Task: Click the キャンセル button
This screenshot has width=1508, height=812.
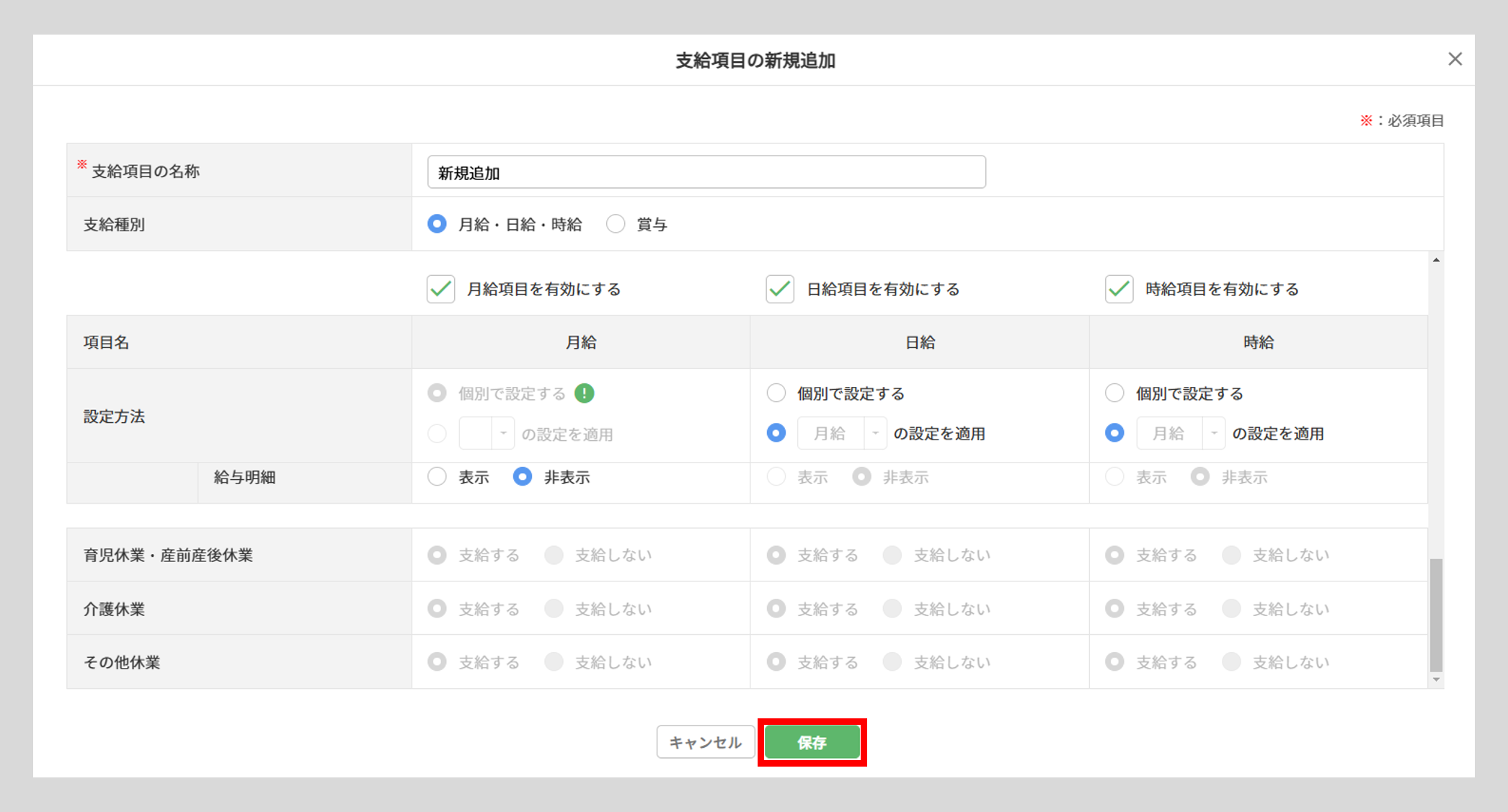Action: [x=705, y=742]
